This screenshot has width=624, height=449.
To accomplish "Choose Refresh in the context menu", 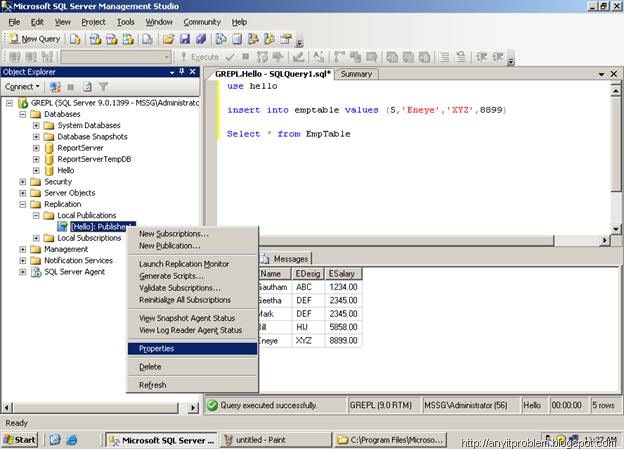I will pos(193,385).
